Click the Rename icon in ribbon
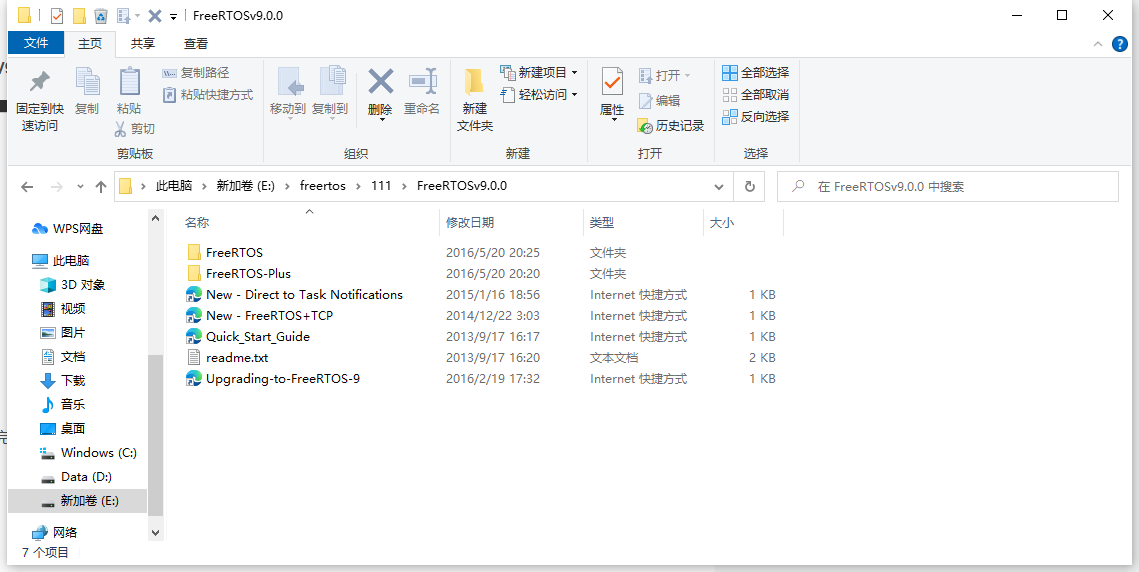This screenshot has height=572, width=1139. pos(422,84)
